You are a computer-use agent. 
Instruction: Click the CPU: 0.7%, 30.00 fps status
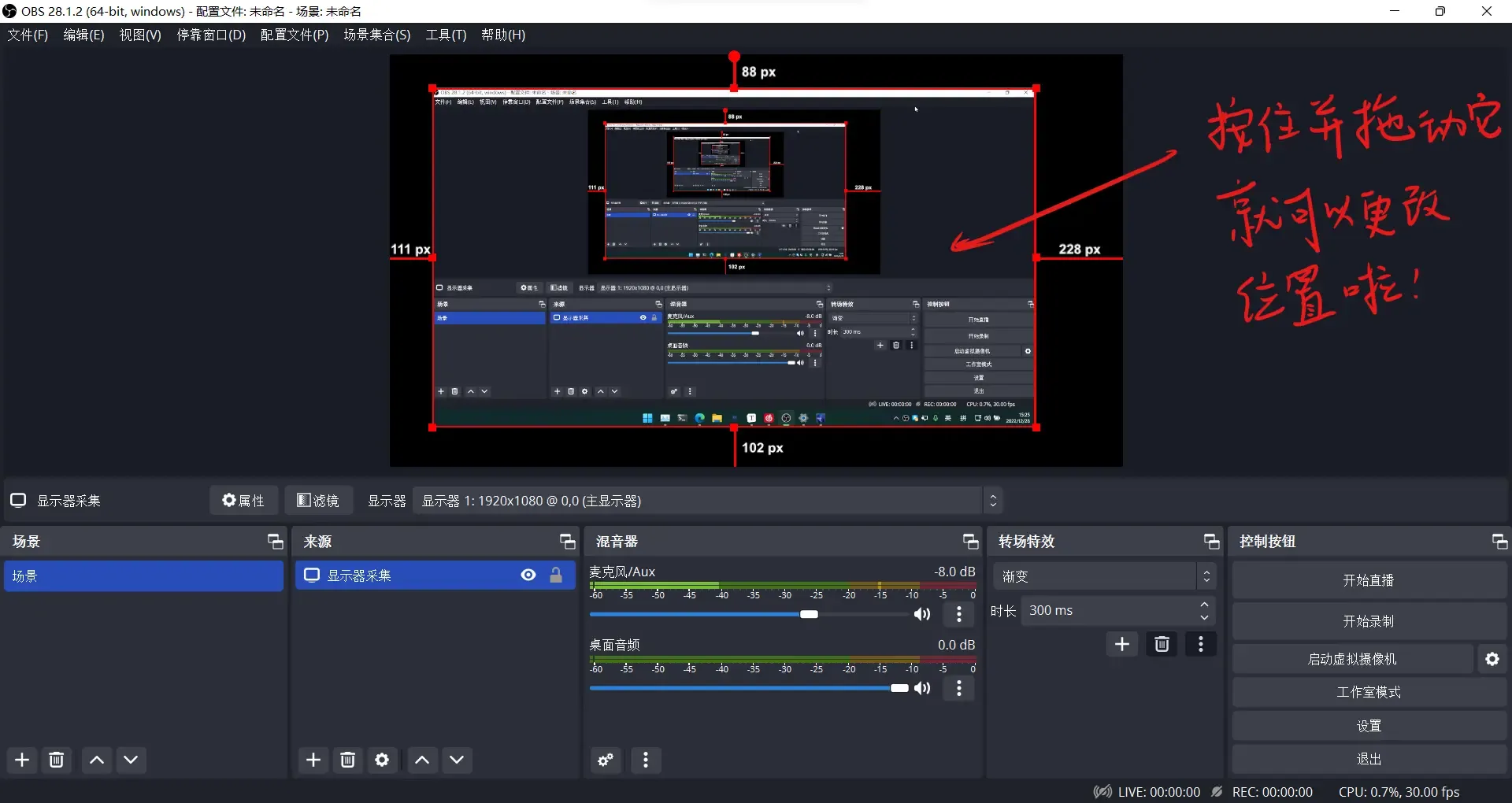(x=1399, y=792)
